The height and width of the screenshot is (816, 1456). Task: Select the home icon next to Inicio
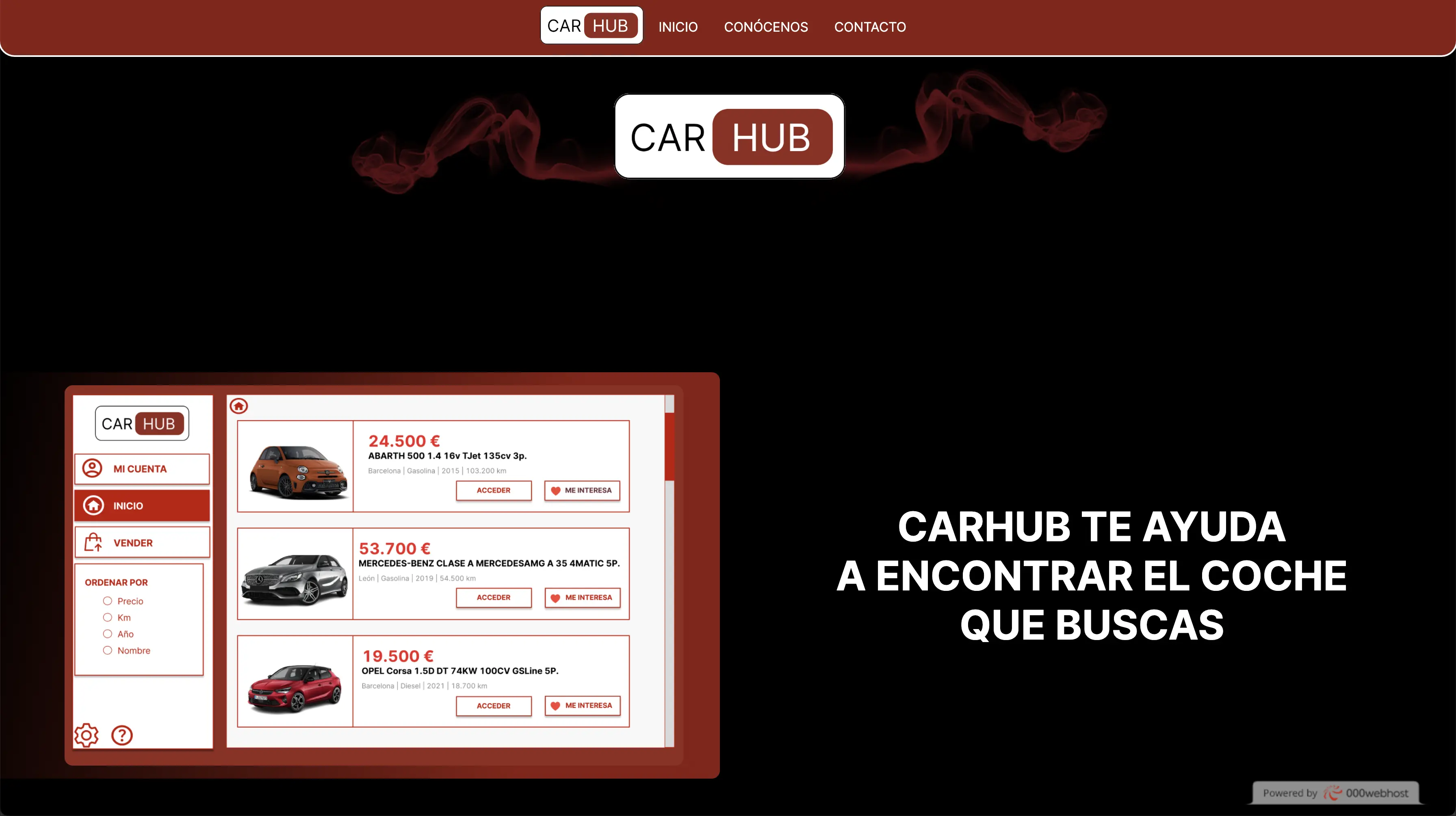(94, 505)
